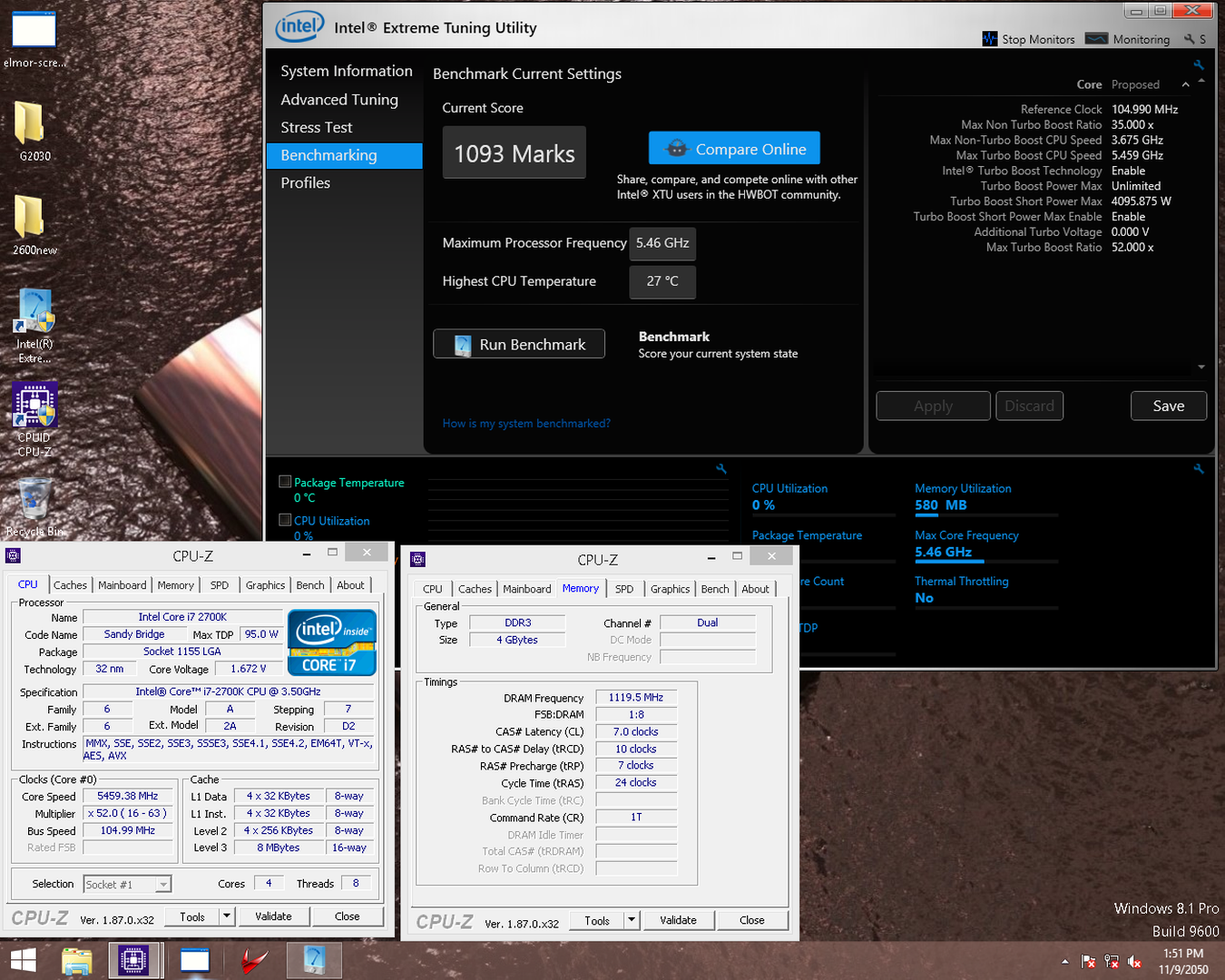Click the 5.46 GHz maximum frequency value
This screenshot has height=980, width=1225.
(x=662, y=243)
